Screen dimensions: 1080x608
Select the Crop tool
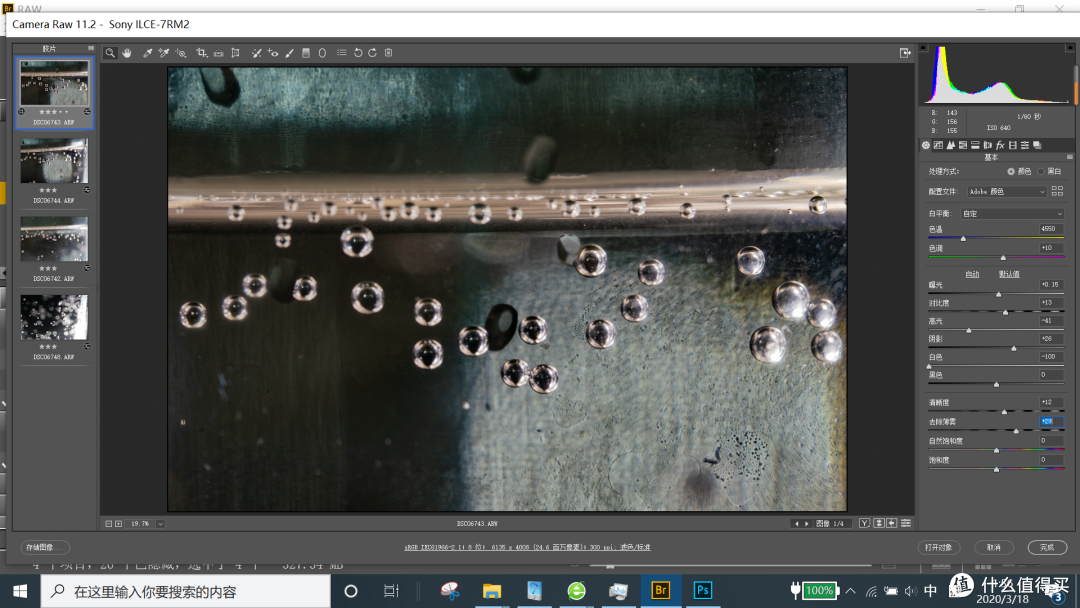pyautogui.click(x=202, y=53)
